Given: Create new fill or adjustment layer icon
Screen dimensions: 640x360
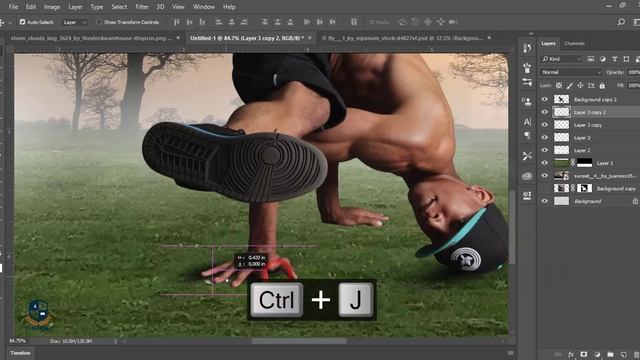Looking at the screenshot, I should click(597, 354).
